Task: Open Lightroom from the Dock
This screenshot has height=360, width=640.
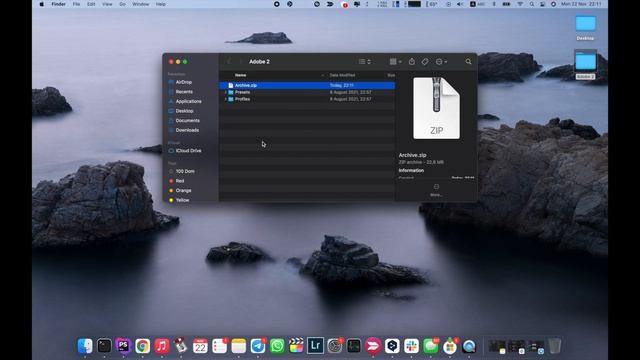Action: [x=316, y=346]
